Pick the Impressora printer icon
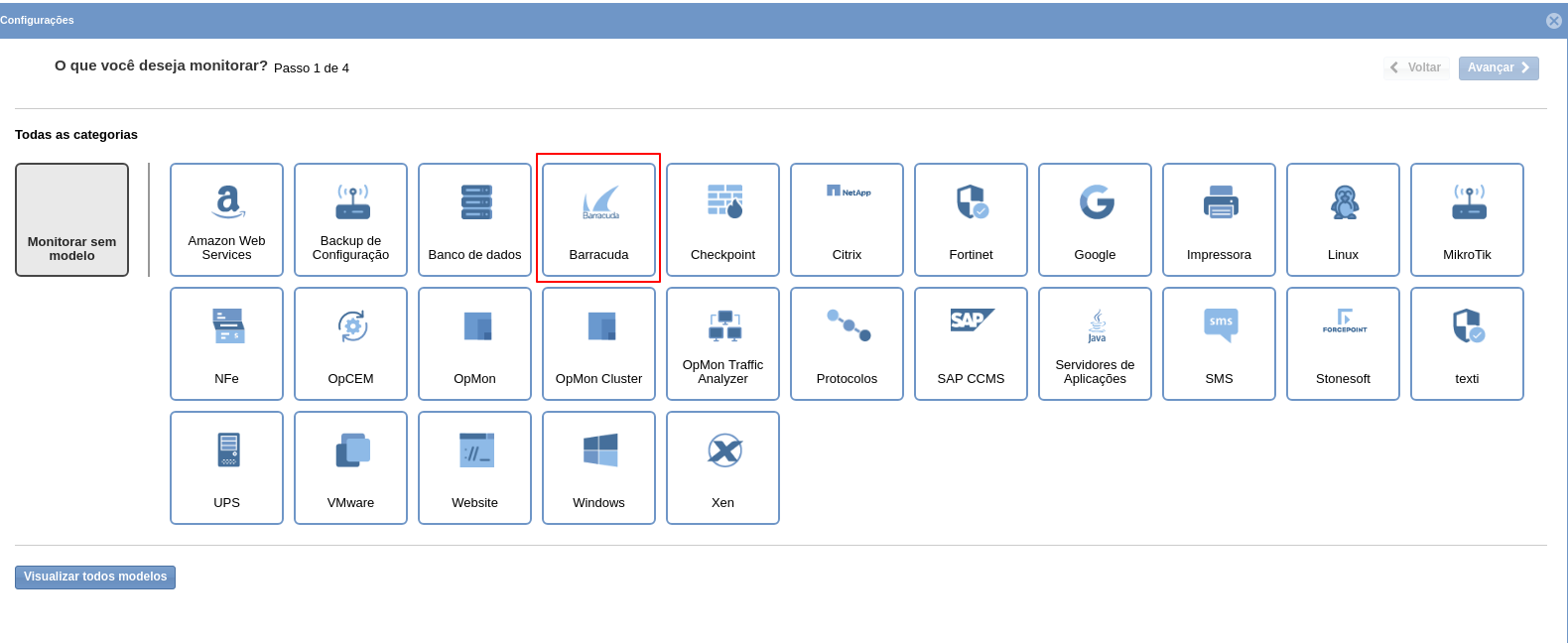The width and height of the screenshot is (1568, 643). [x=1219, y=219]
